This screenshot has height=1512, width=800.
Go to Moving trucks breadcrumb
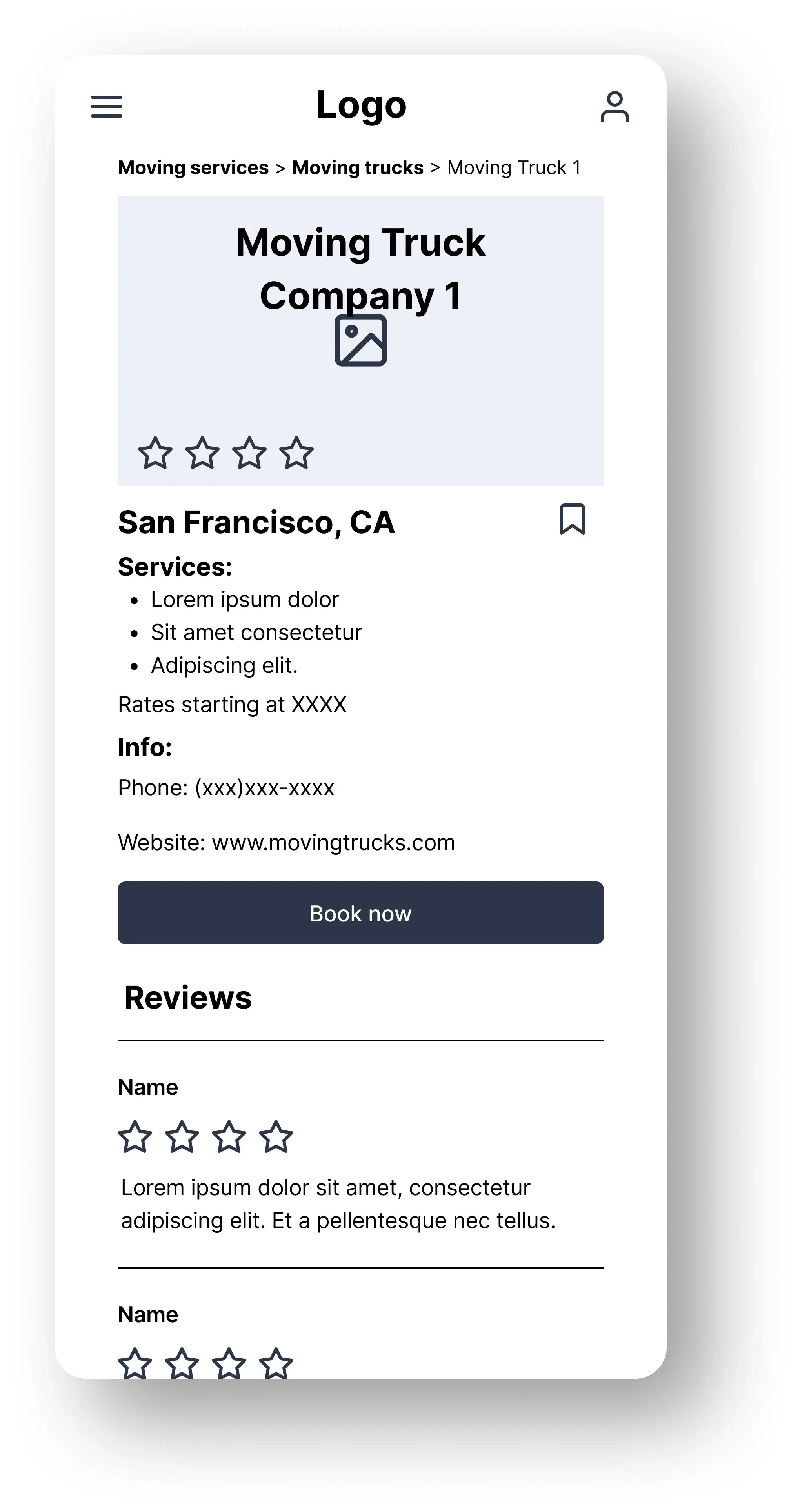tap(357, 168)
